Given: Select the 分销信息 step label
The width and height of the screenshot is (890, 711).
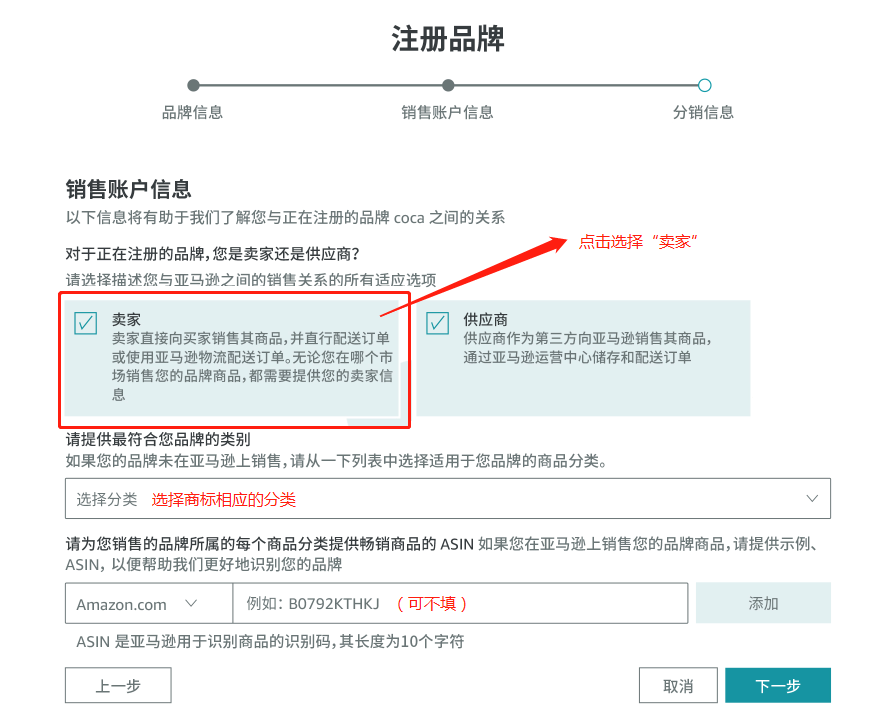Looking at the screenshot, I should (705, 112).
